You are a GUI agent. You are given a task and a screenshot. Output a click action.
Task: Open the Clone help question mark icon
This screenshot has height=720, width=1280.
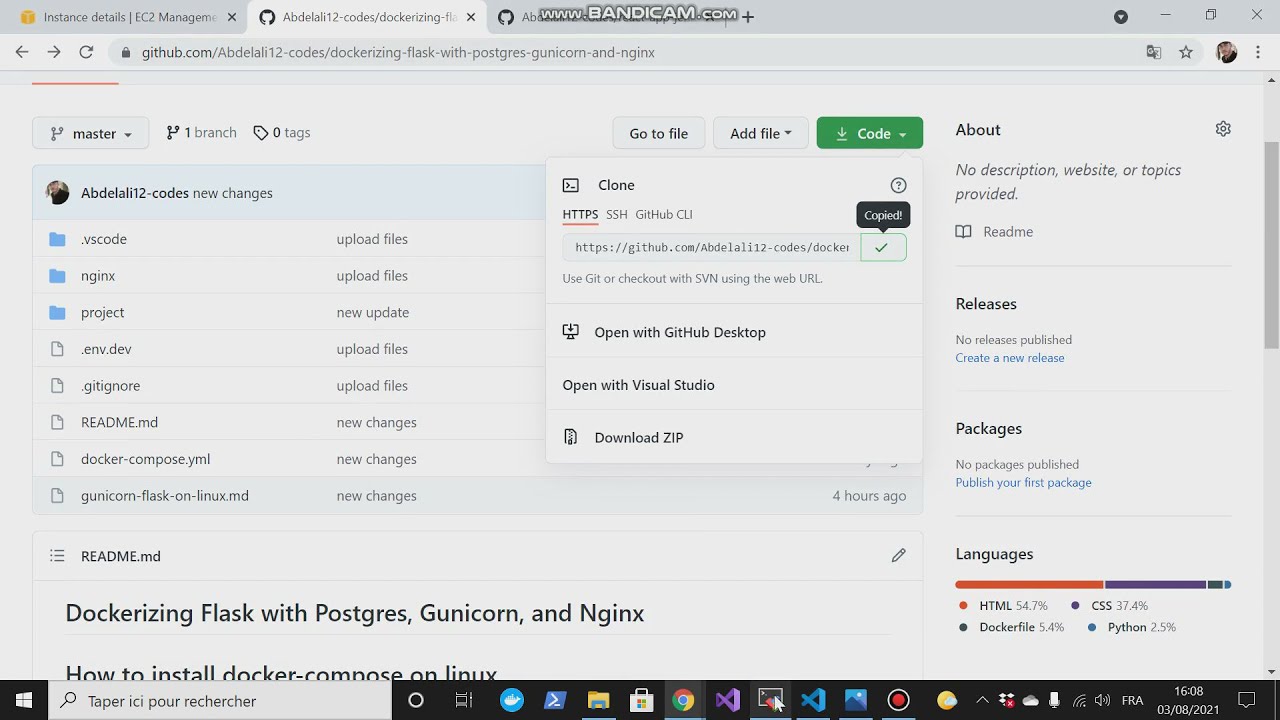point(898,185)
